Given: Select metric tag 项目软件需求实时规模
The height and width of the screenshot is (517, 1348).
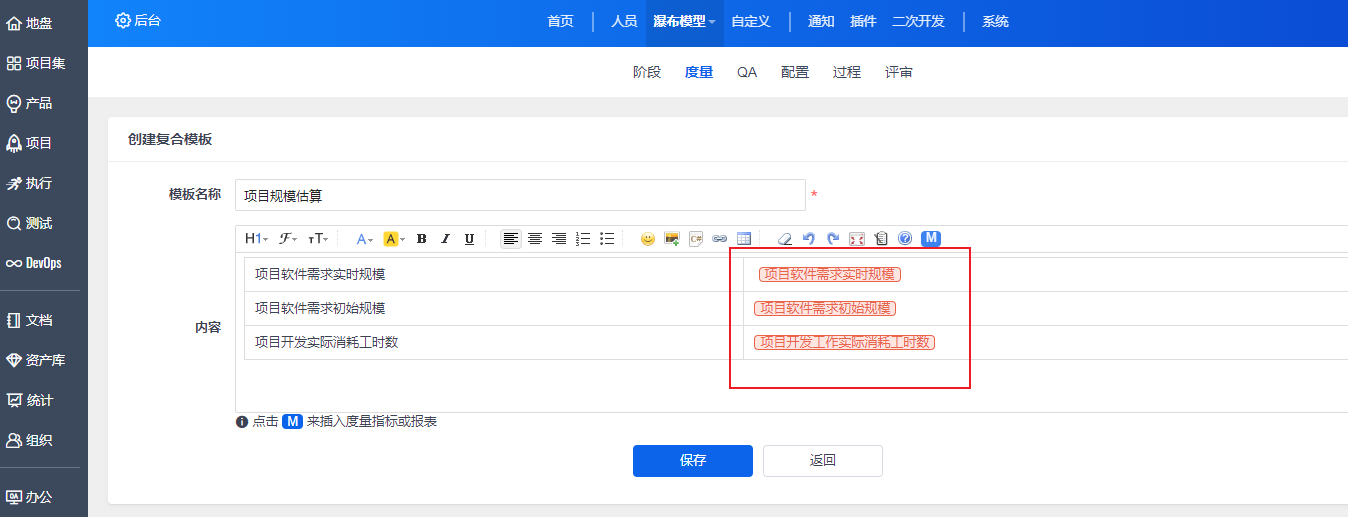Looking at the screenshot, I should tap(830, 274).
